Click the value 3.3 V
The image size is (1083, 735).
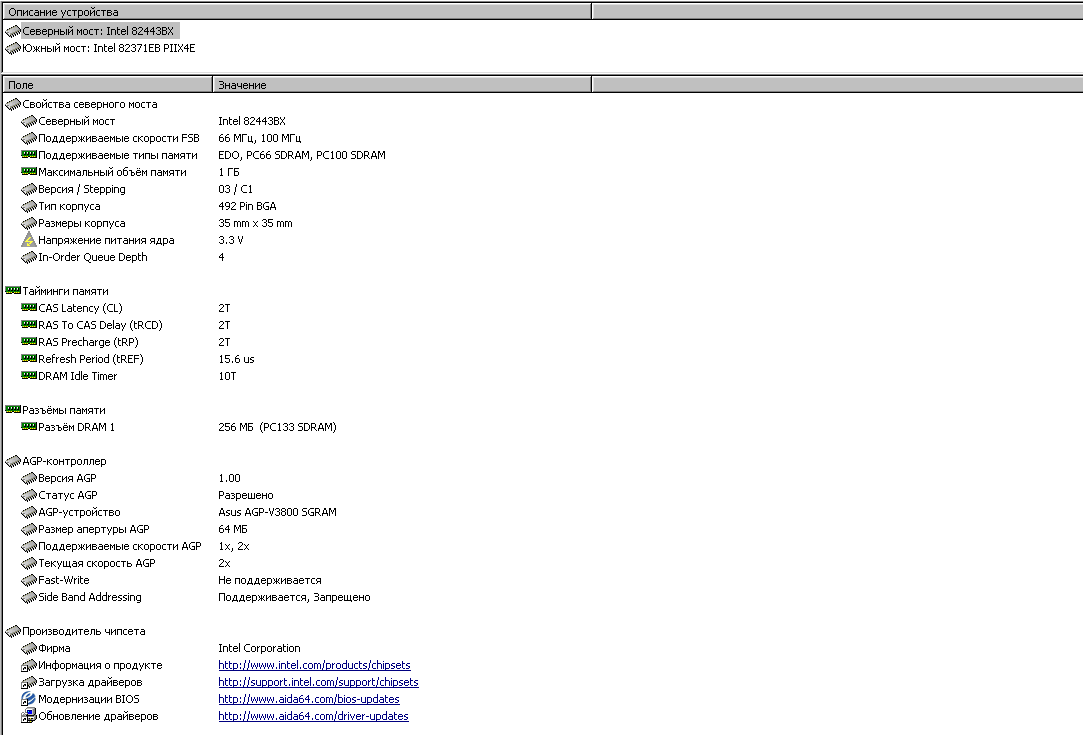click(231, 240)
